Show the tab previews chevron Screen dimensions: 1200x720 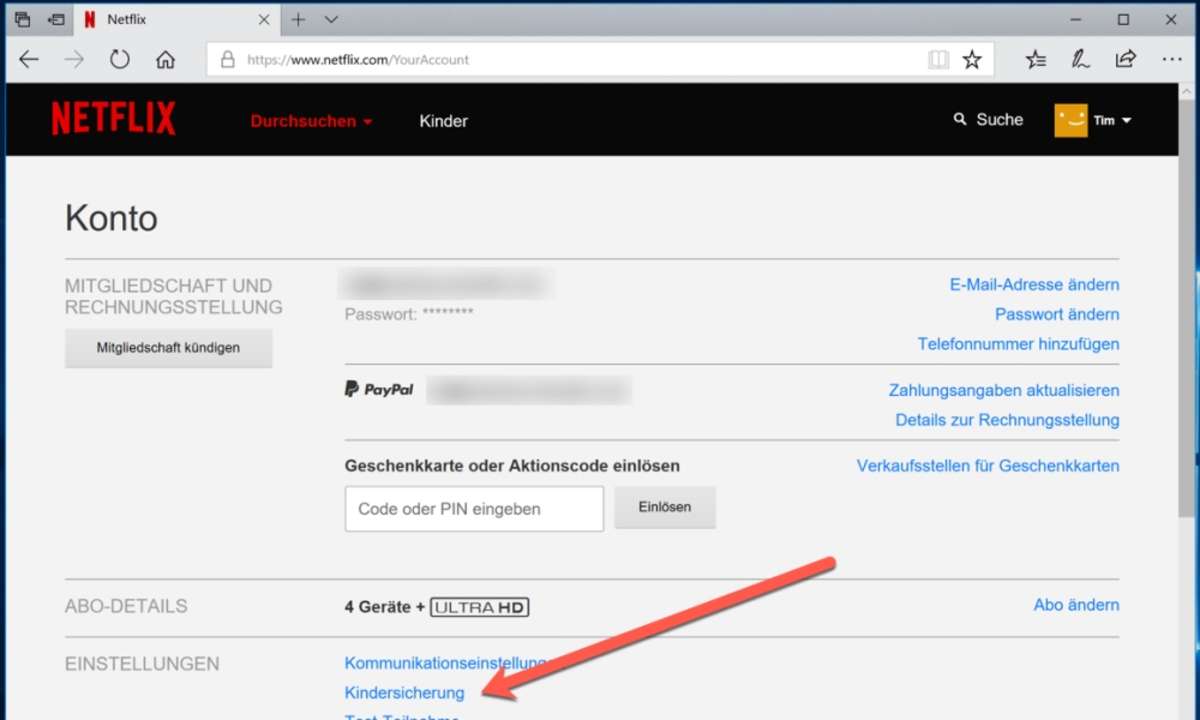point(332,19)
